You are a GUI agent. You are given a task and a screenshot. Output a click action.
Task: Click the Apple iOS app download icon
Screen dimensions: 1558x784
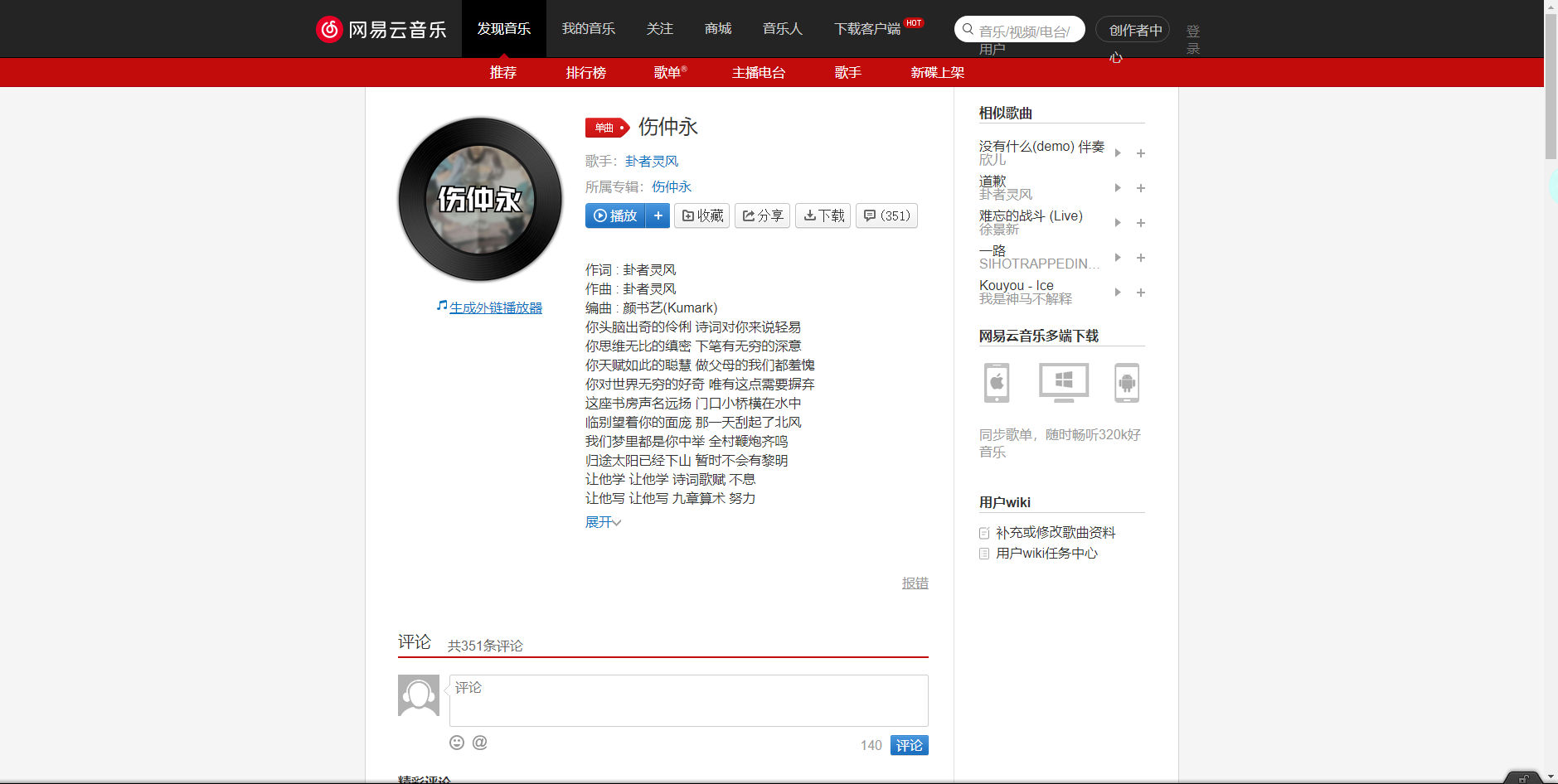[995, 383]
